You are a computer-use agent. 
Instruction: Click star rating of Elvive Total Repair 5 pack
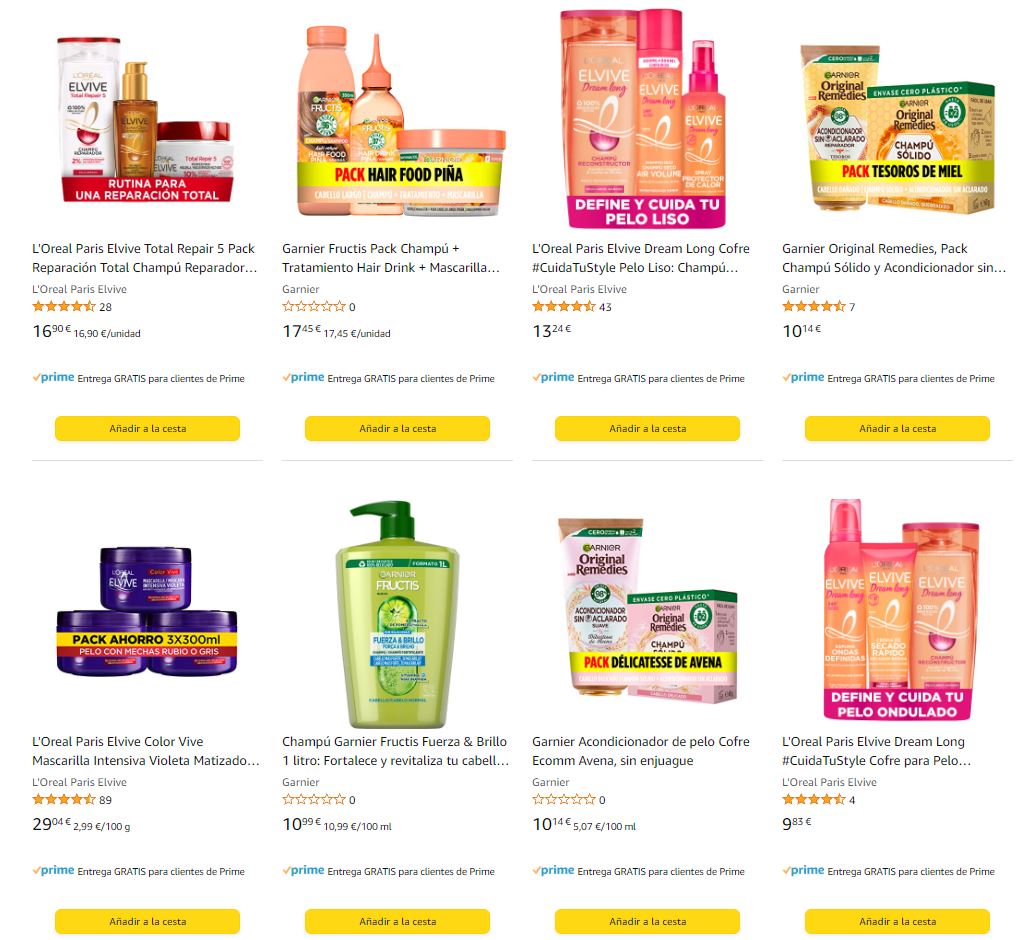tap(64, 307)
